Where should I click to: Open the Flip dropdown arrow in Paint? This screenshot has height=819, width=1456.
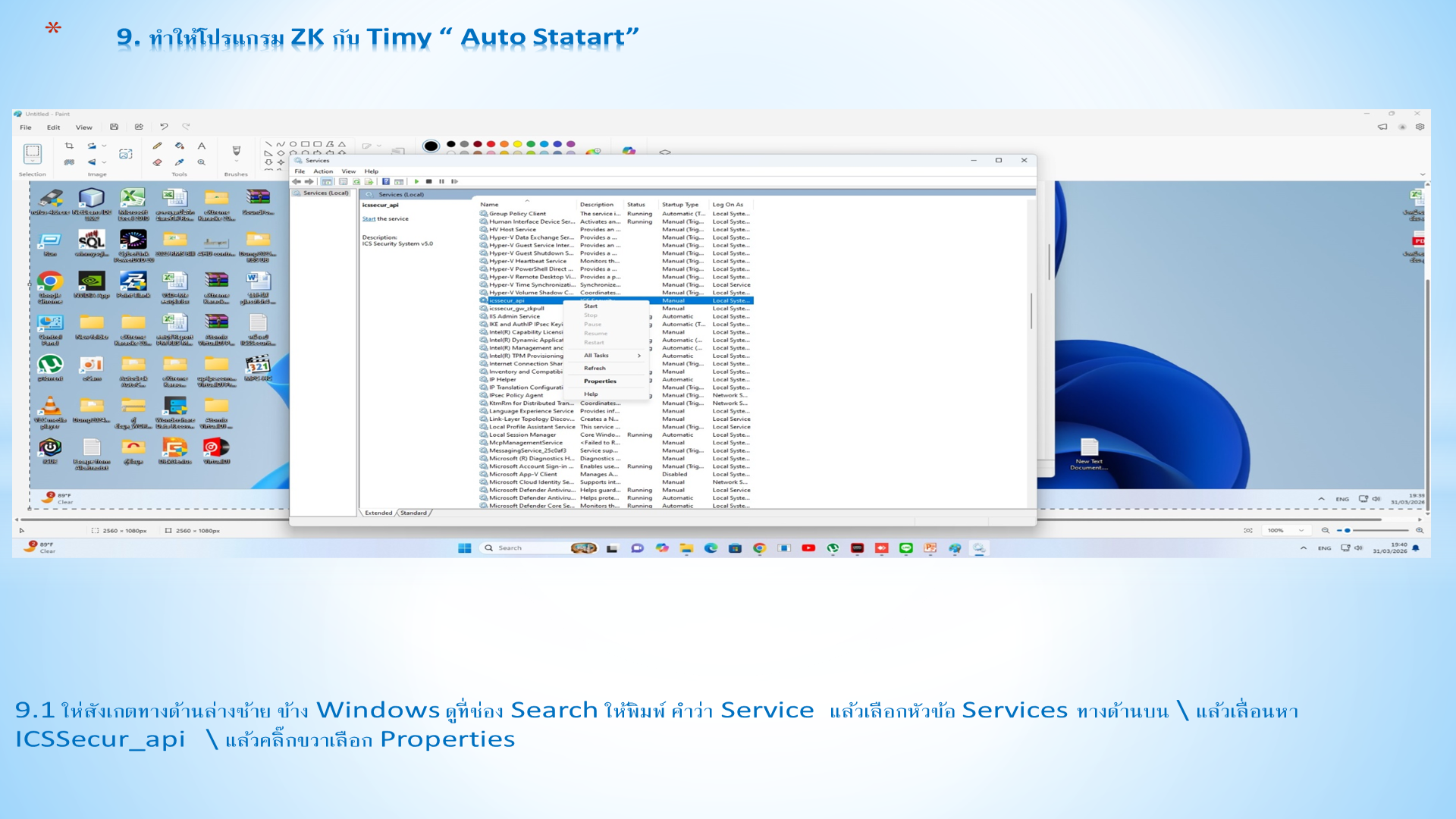[x=105, y=162]
